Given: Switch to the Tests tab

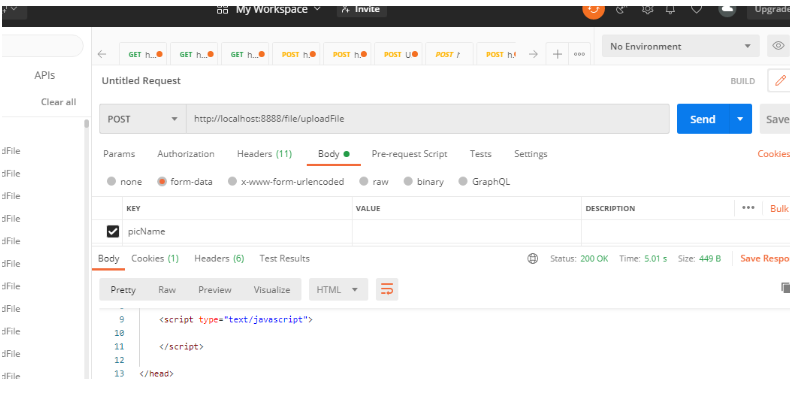Looking at the screenshot, I should (x=480, y=154).
